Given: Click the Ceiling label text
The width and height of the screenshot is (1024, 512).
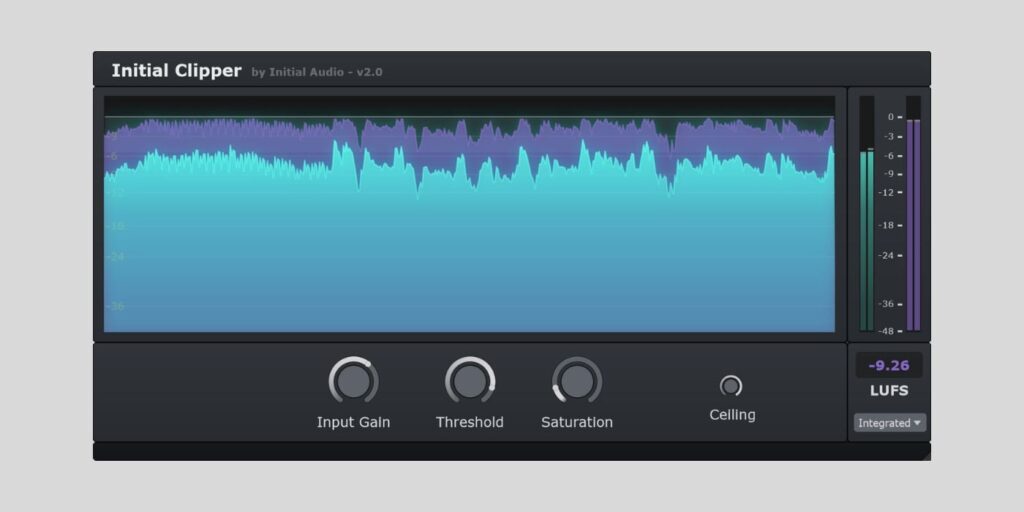Looking at the screenshot, I should [732, 415].
